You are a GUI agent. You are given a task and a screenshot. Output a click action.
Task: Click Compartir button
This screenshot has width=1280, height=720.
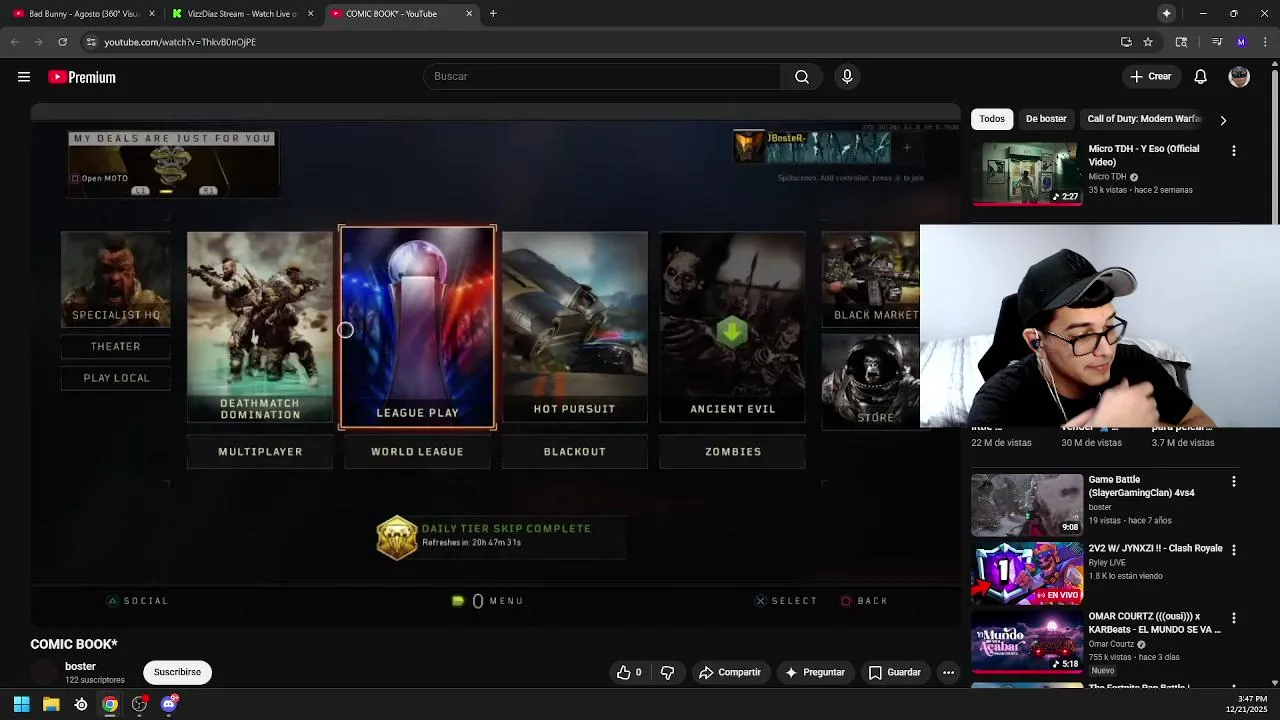pos(730,672)
